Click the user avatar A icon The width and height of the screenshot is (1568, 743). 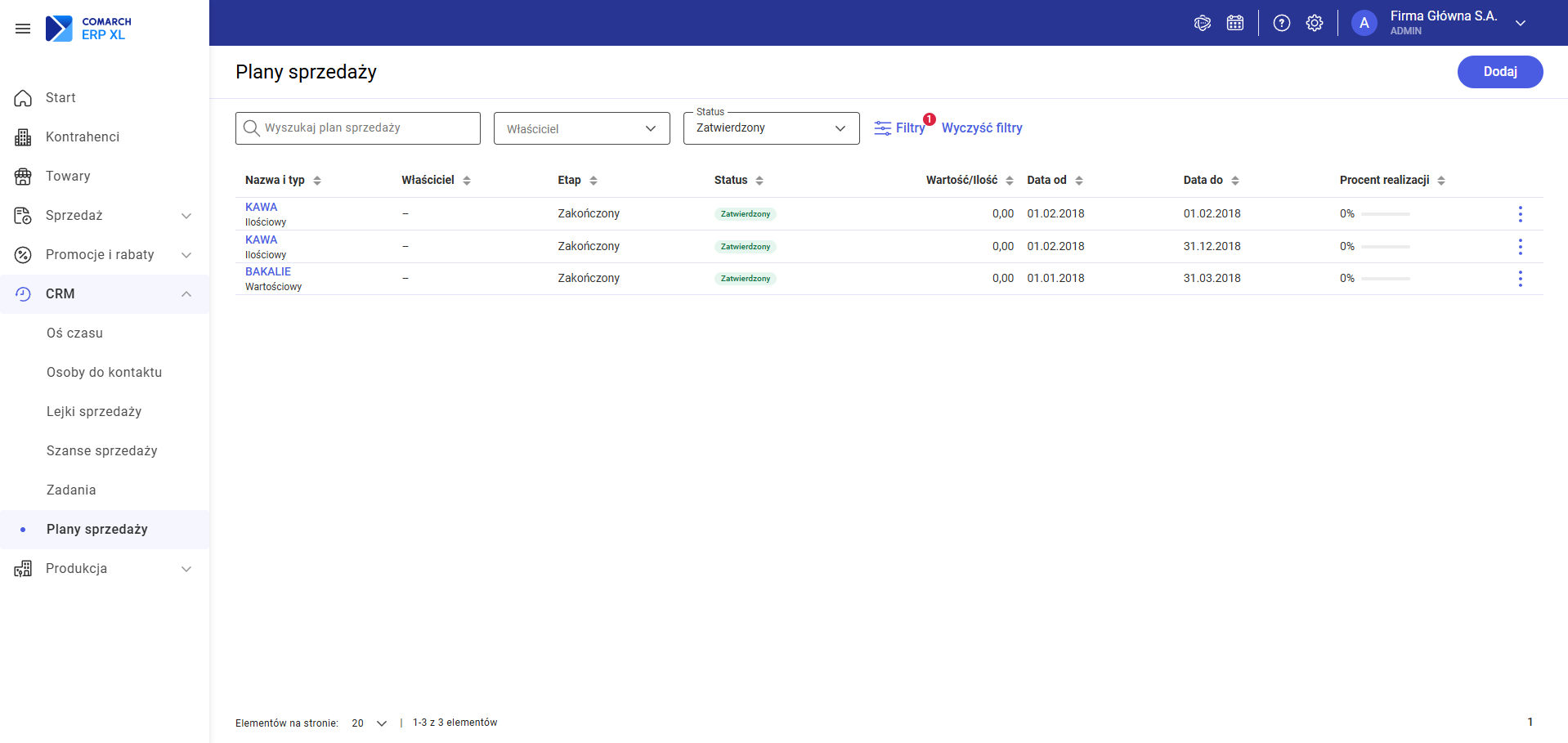[x=1364, y=23]
